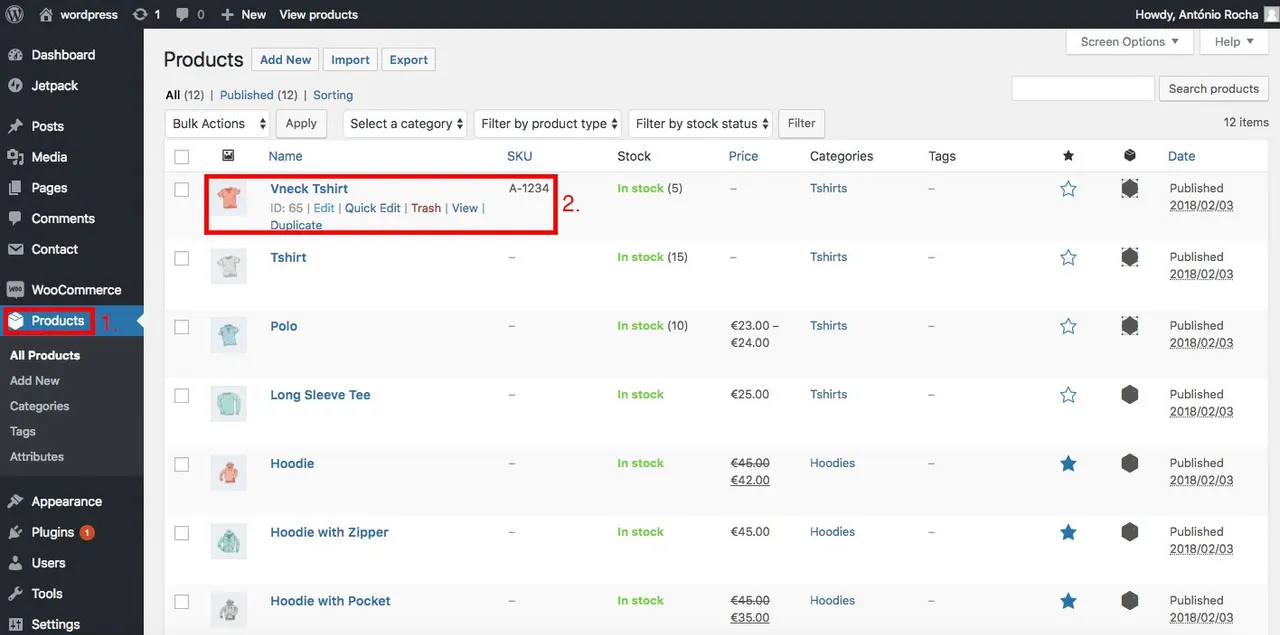Click the Import button
This screenshot has height=635, width=1280.
tap(350, 60)
